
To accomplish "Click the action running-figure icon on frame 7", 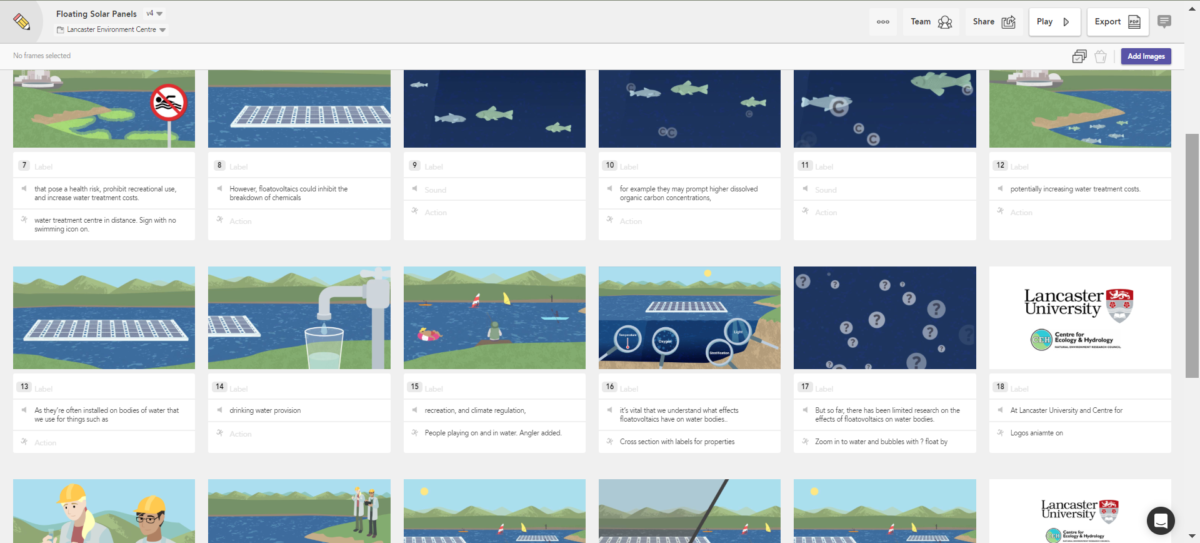I will point(24,219).
